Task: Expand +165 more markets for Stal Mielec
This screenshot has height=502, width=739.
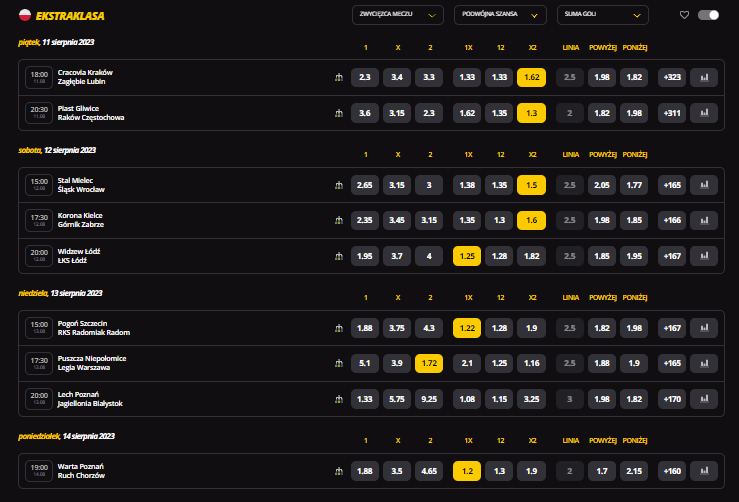Action: pyautogui.click(x=672, y=185)
